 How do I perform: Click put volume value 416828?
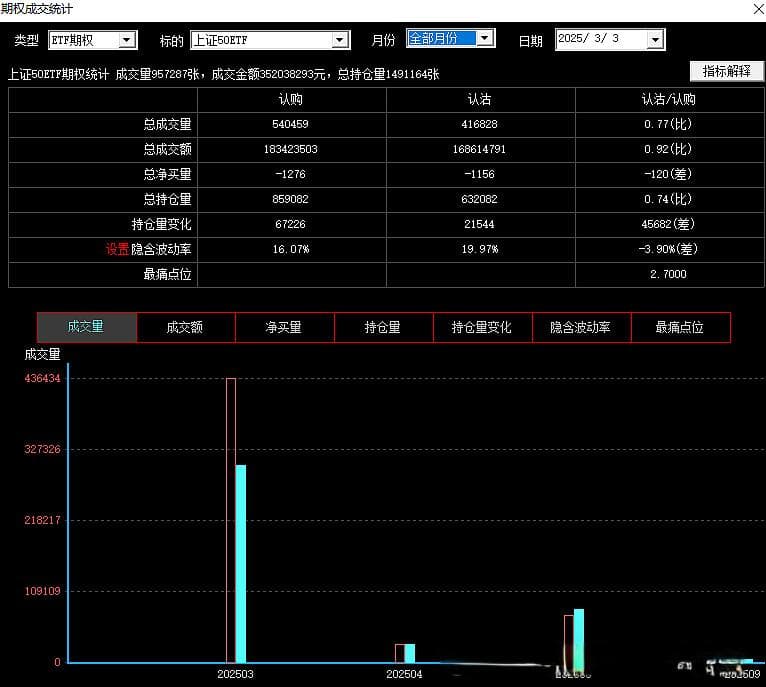point(479,124)
